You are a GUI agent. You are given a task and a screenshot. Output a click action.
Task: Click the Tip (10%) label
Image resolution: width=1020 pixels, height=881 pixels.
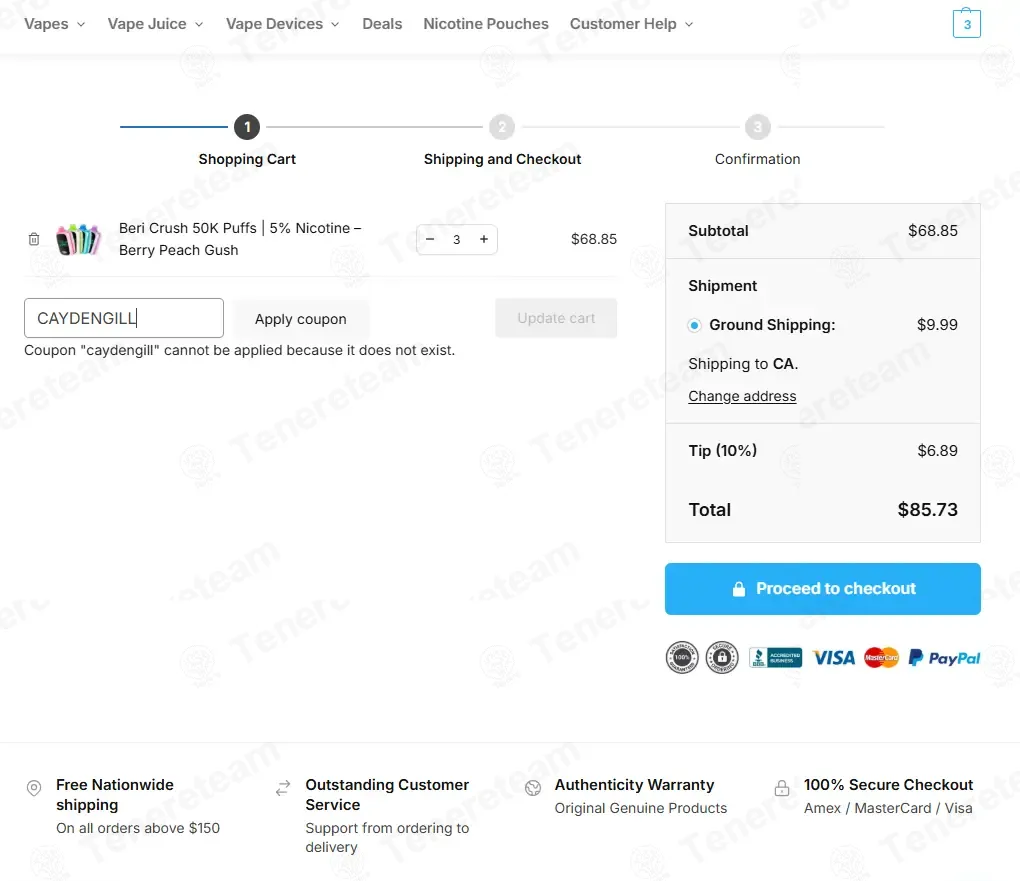pyautogui.click(x=723, y=450)
